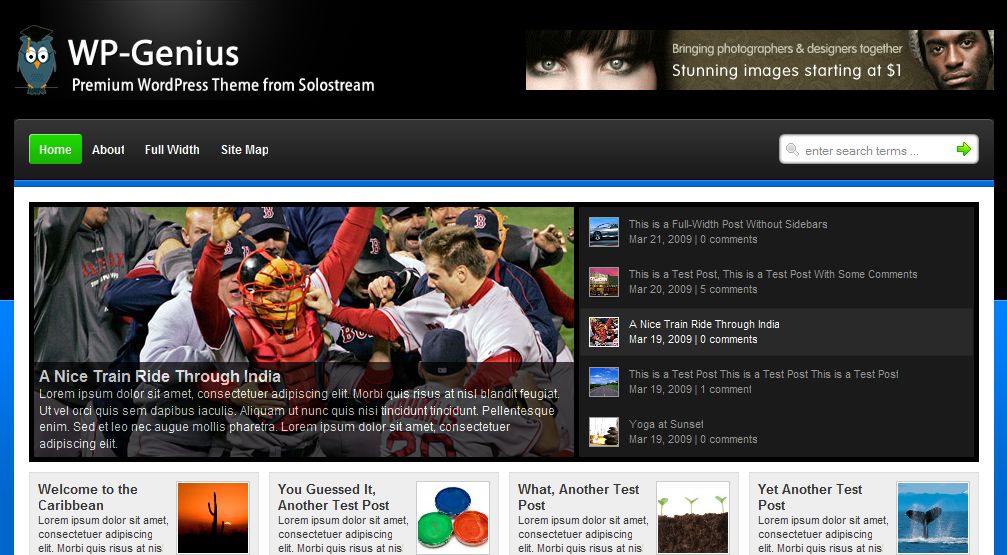1007x555 pixels.
Task: Click the seedlings in soil thumbnail
Action: [693, 518]
